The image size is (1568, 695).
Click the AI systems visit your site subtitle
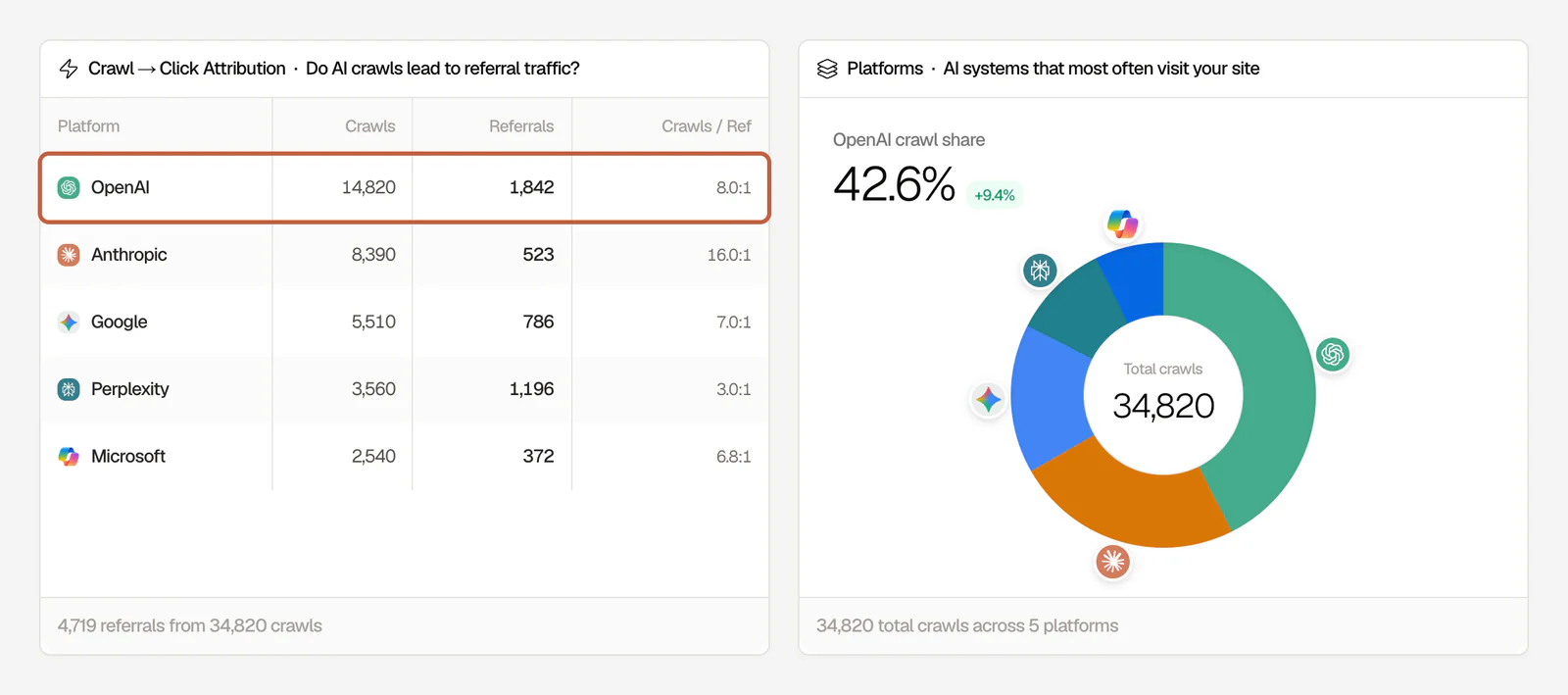[1102, 69]
